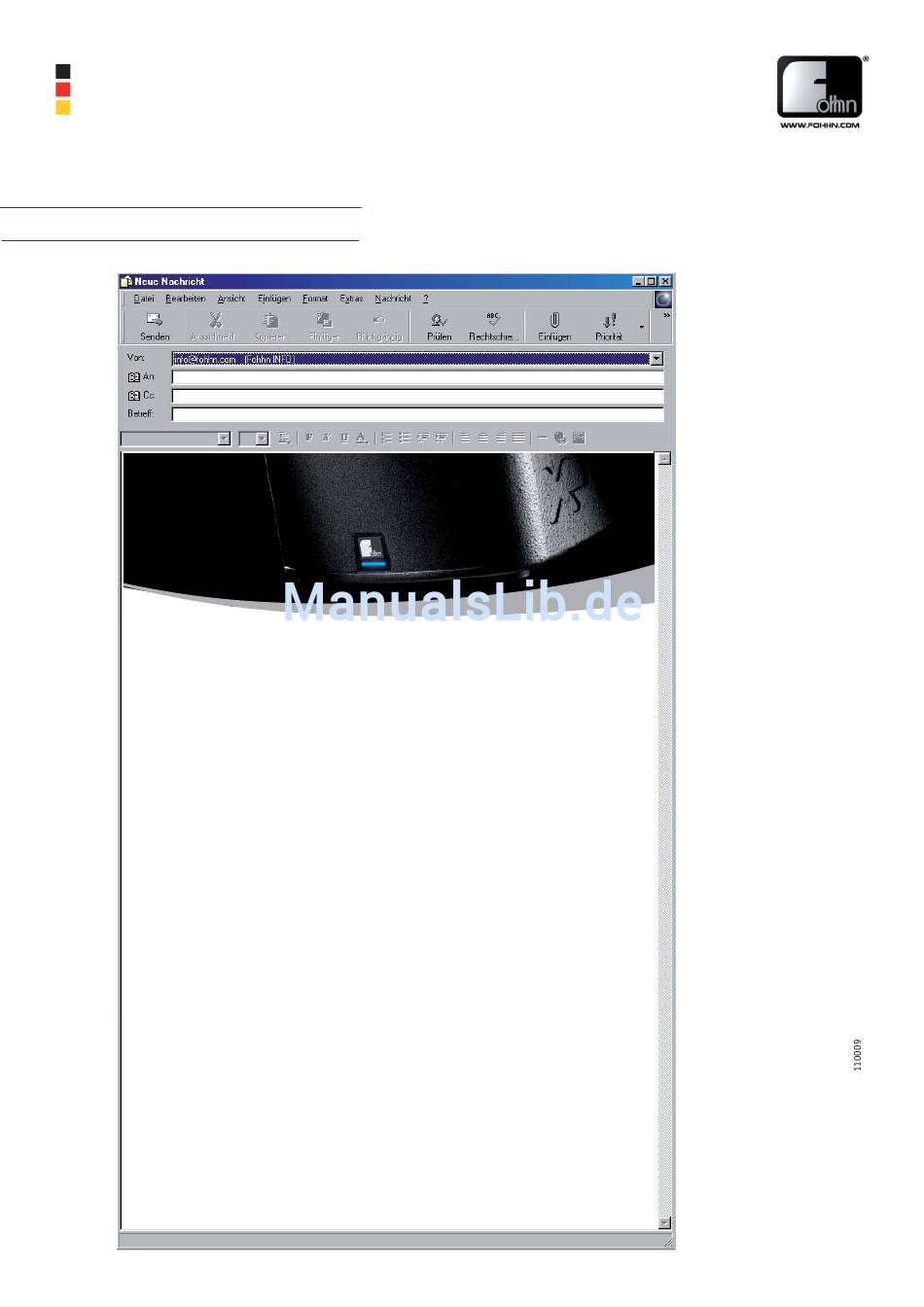Image resolution: width=924 pixels, height=1307 pixels.
Task: Decrease the text indent
Action: 423,439
